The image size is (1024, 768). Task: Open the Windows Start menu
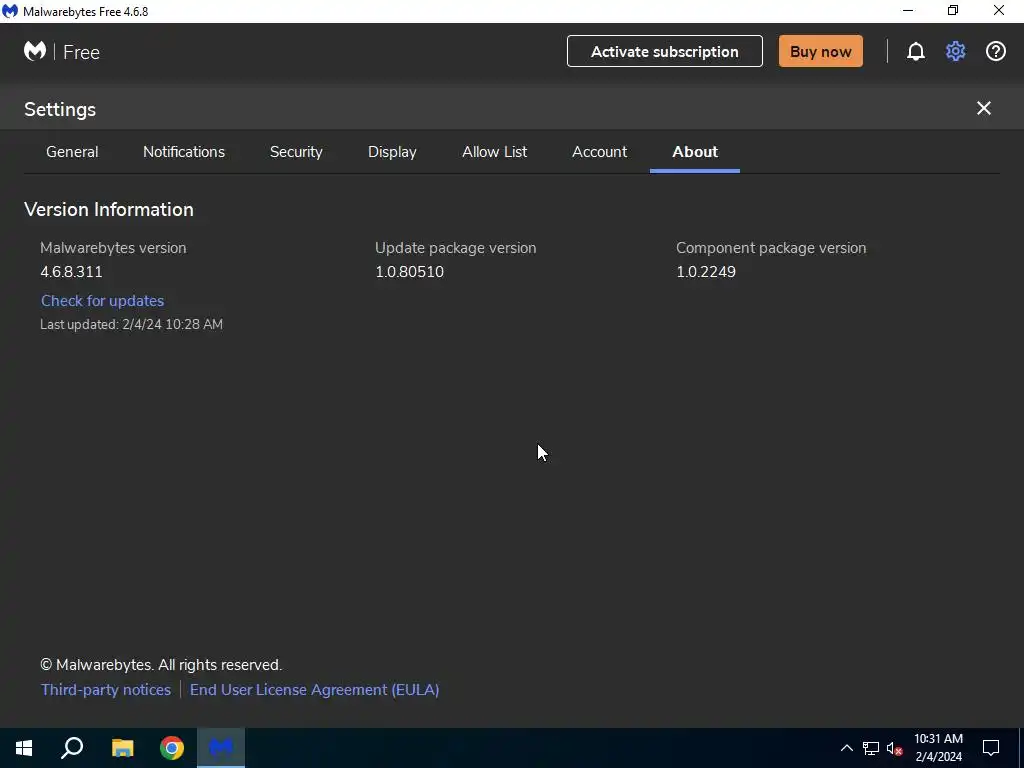[x=24, y=748]
